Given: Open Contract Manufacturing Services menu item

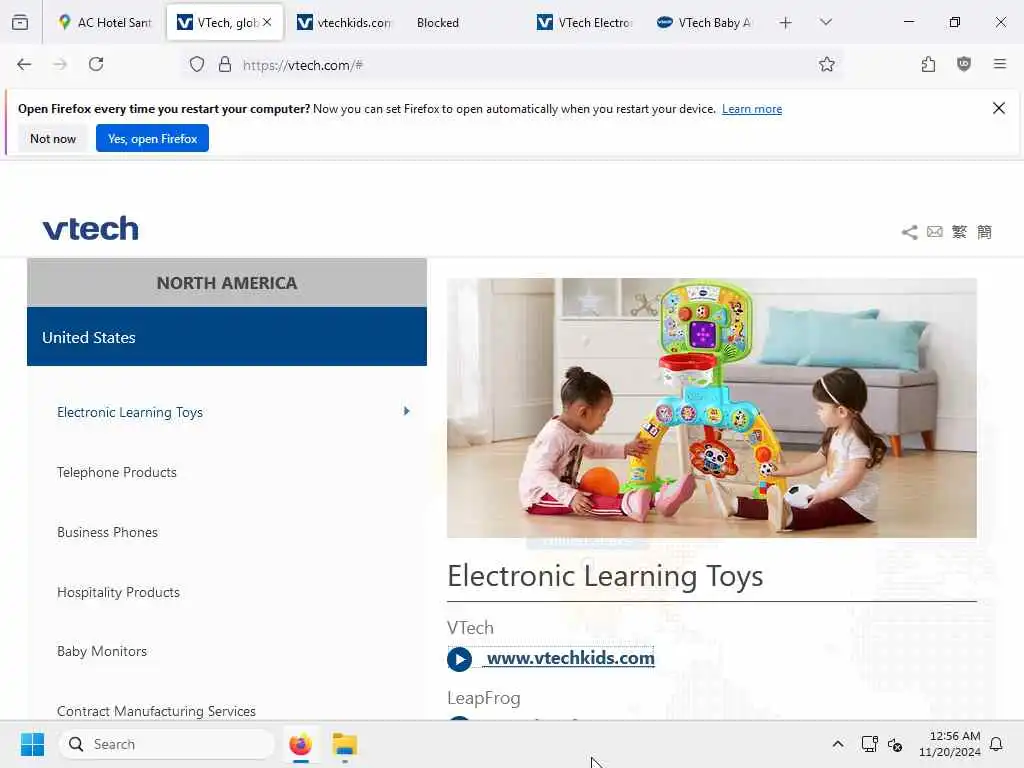Looking at the screenshot, I should coord(156,711).
